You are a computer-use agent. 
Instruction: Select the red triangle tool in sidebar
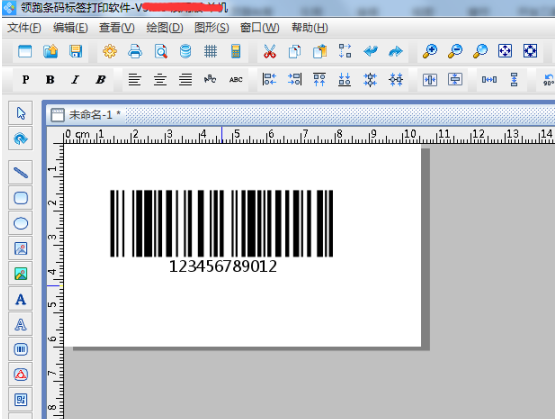21,375
